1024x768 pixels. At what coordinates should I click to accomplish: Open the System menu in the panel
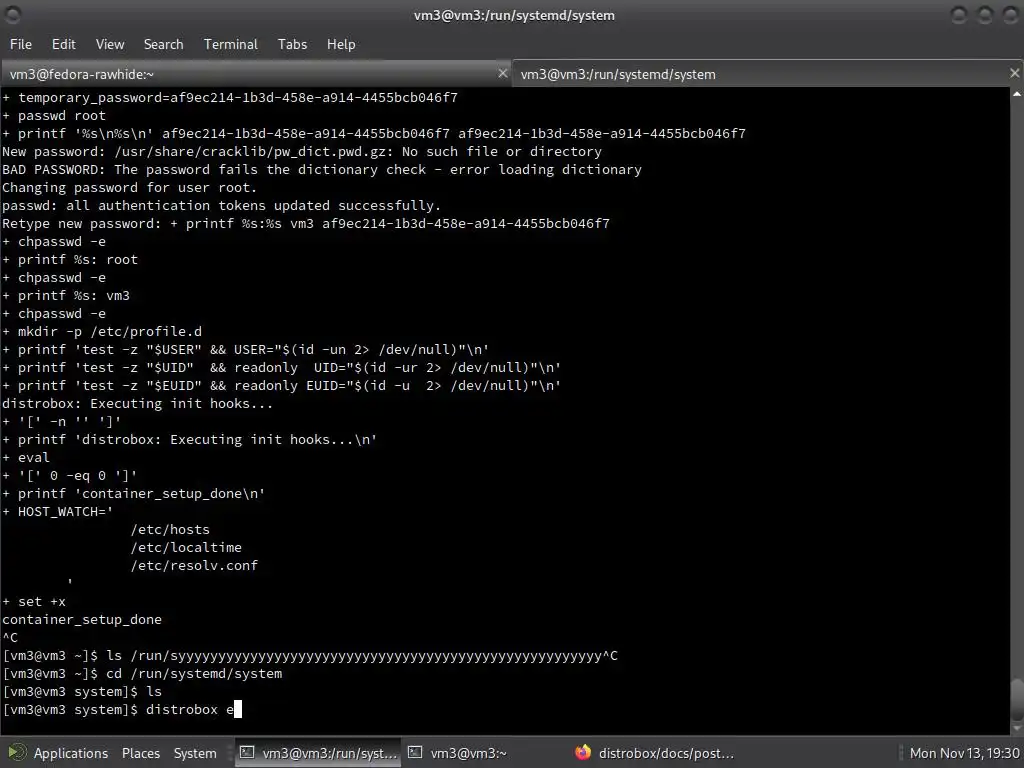click(195, 753)
